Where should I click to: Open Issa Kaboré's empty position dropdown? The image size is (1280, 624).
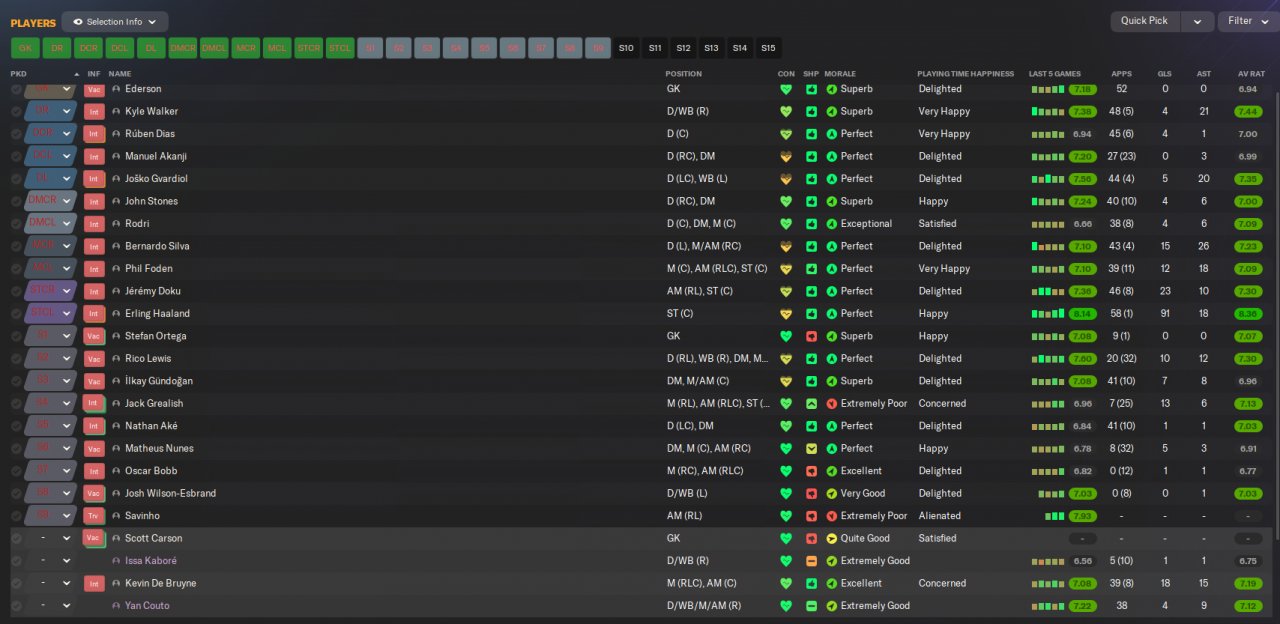click(51, 561)
